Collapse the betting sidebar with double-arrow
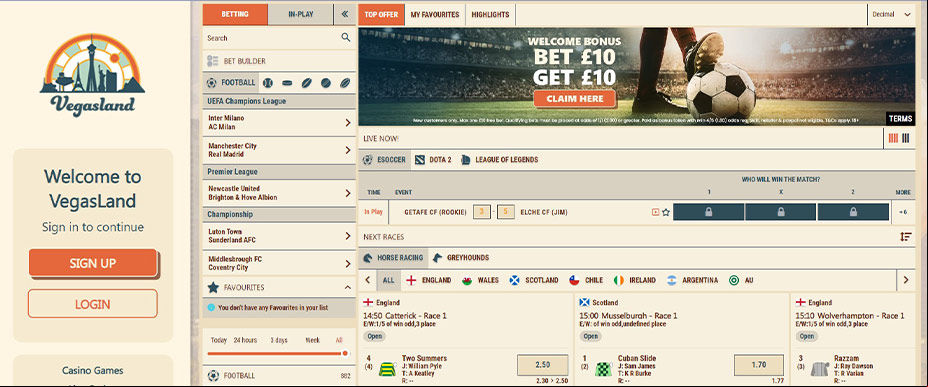Screen dimensions: 928x387 pyautogui.click(x=344, y=15)
